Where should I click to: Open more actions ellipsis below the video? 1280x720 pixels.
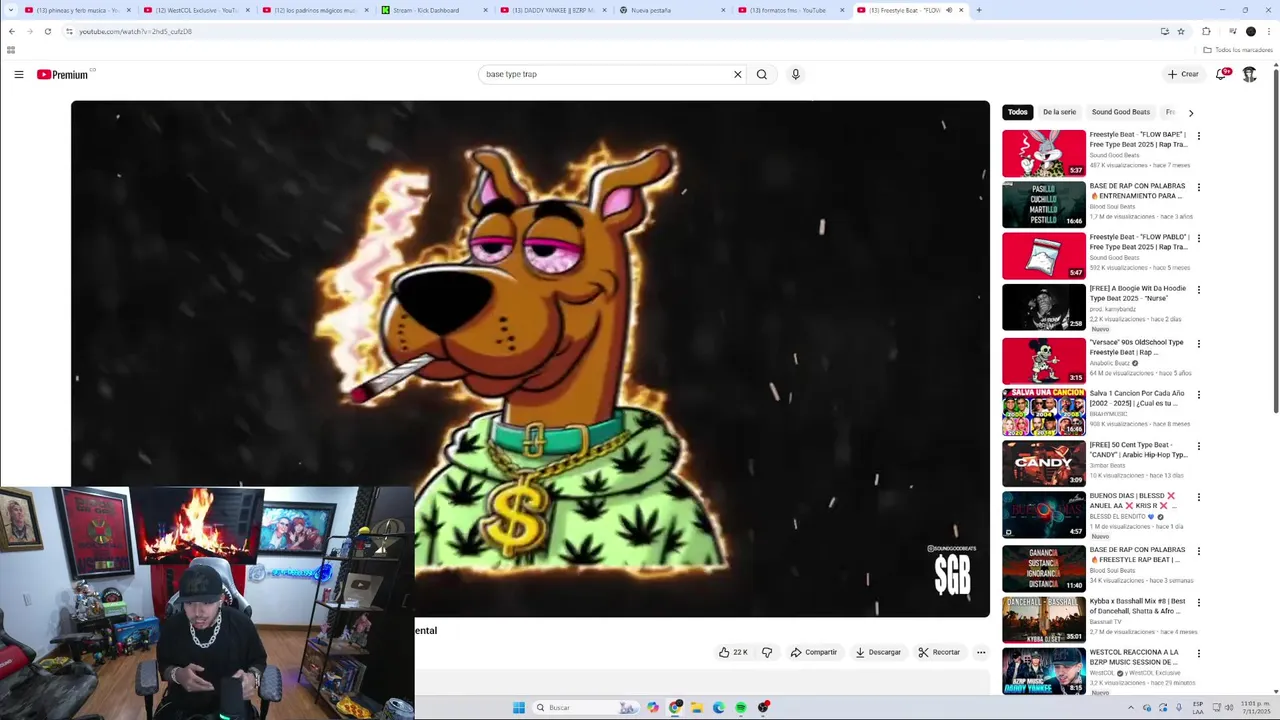coord(981,652)
